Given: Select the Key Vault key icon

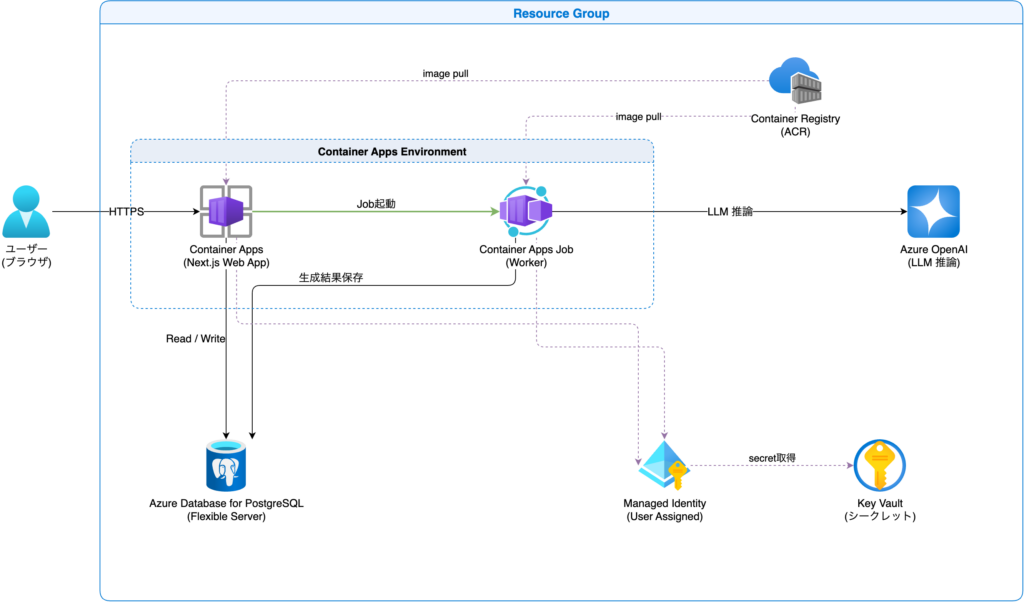Looking at the screenshot, I should (880, 466).
